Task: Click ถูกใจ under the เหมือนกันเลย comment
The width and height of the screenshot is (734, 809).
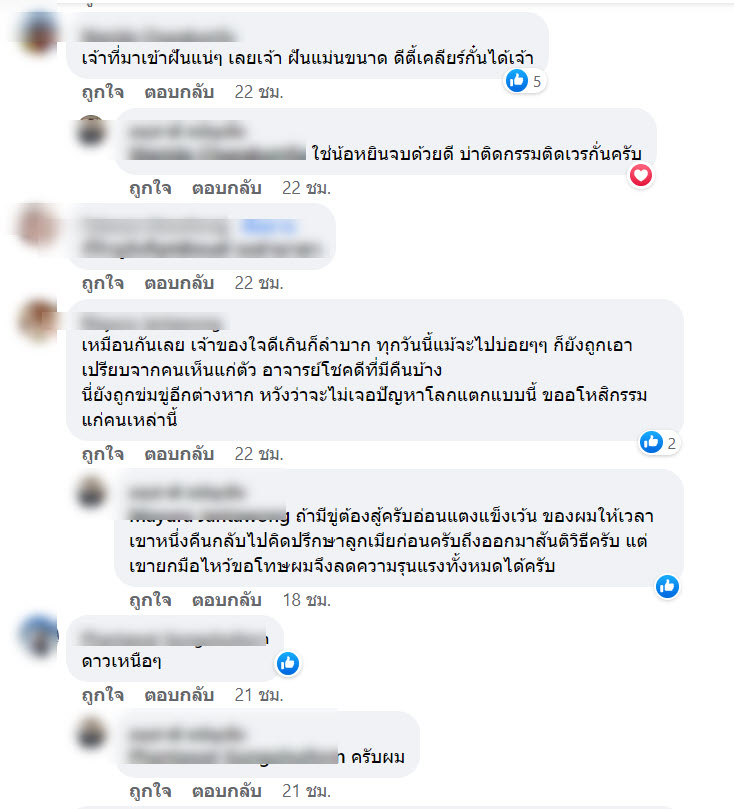Action: (x=103, y=455)
